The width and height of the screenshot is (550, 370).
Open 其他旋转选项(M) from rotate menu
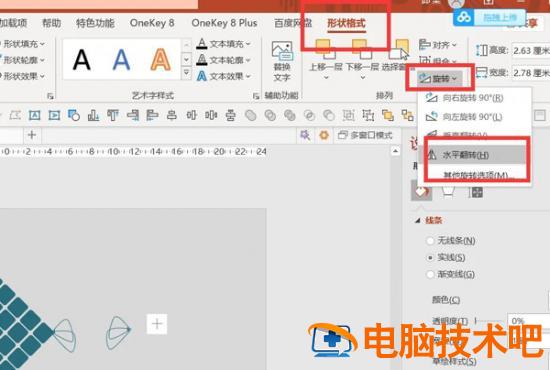[475, 175]
